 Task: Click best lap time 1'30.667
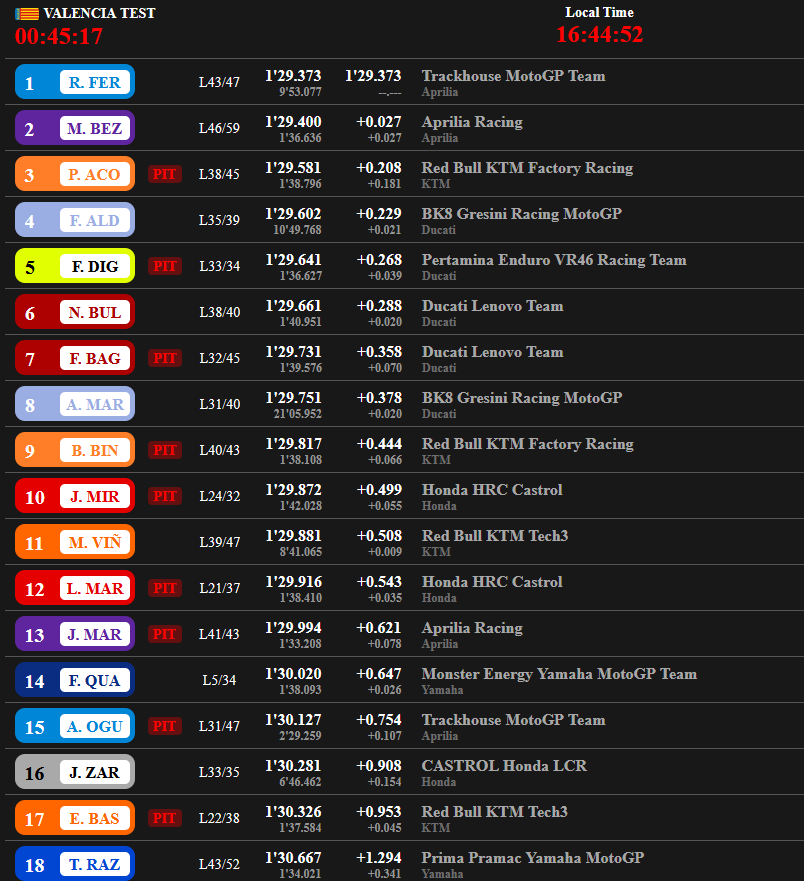tap(293, 858)
